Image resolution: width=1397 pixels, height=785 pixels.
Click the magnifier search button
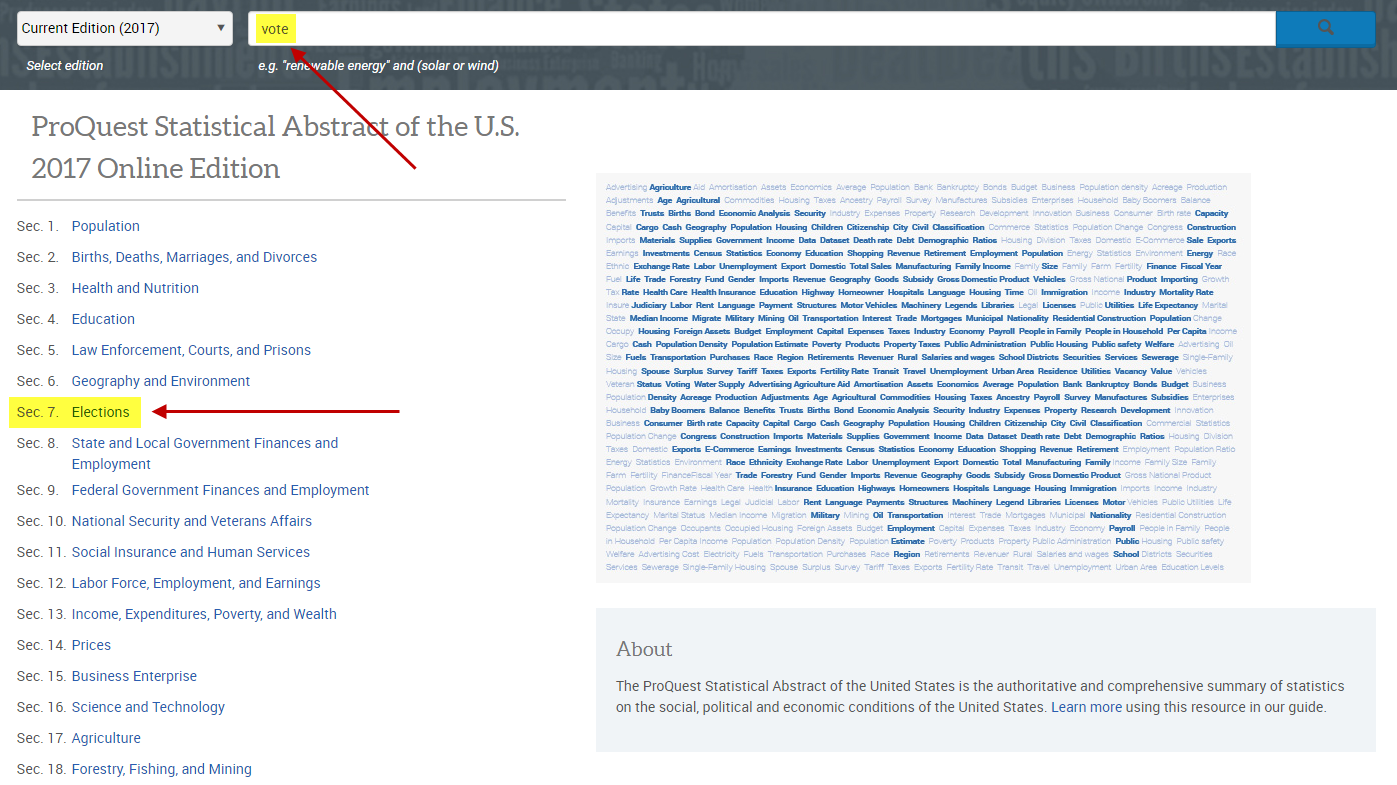point(1326,28)
